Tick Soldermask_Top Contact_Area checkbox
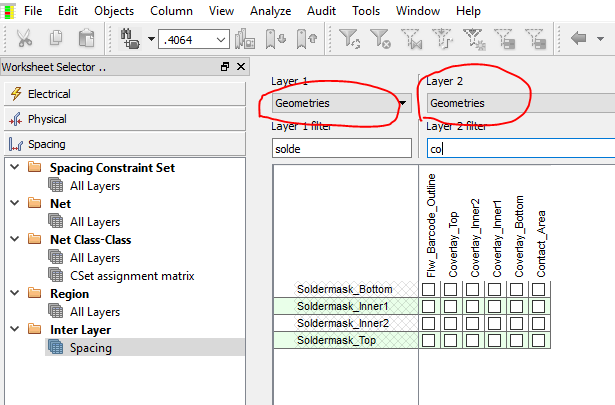This screenshot has height=405, width=615. [538, 340]
